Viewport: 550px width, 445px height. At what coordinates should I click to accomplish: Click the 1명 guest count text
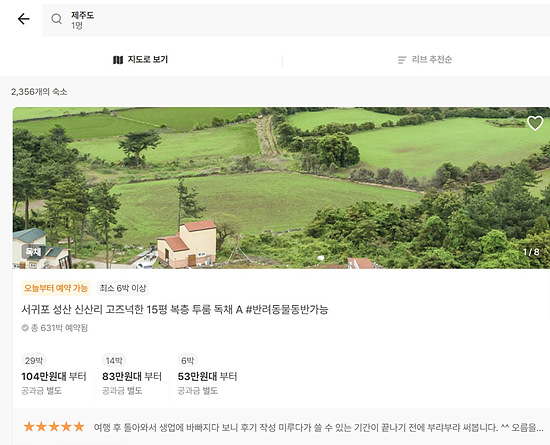(x=77, y=26)
